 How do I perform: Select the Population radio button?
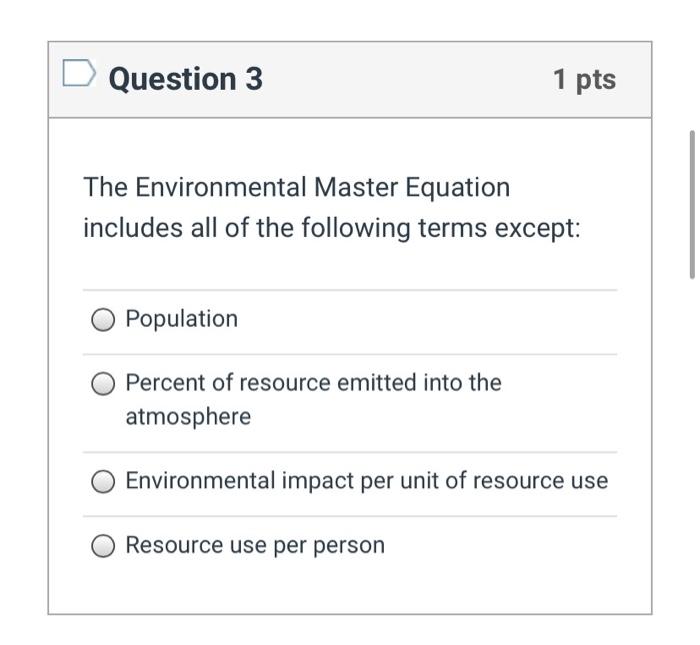(x=104, y=320)
